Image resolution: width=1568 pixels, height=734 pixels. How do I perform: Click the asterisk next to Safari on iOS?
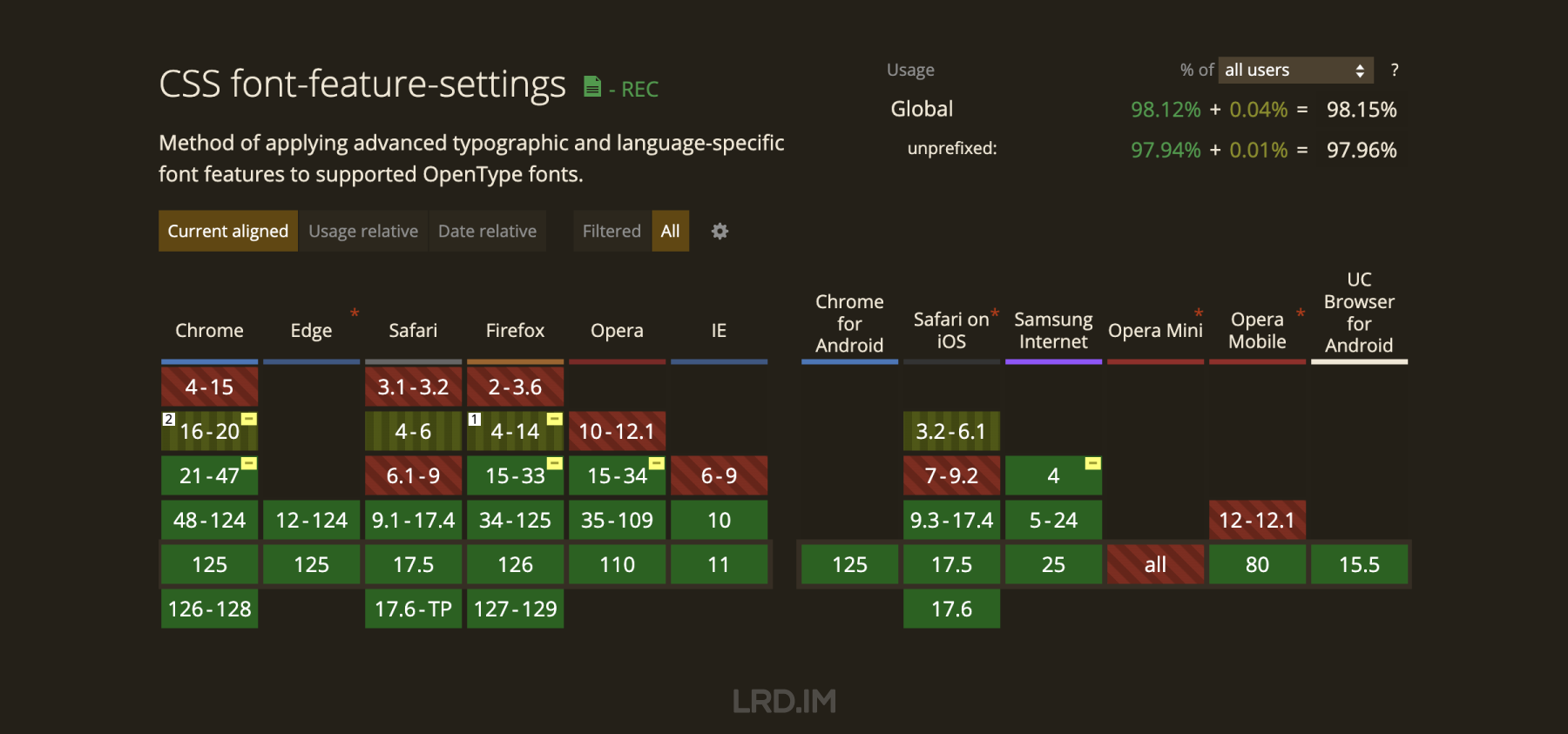[x=995, y=313]
